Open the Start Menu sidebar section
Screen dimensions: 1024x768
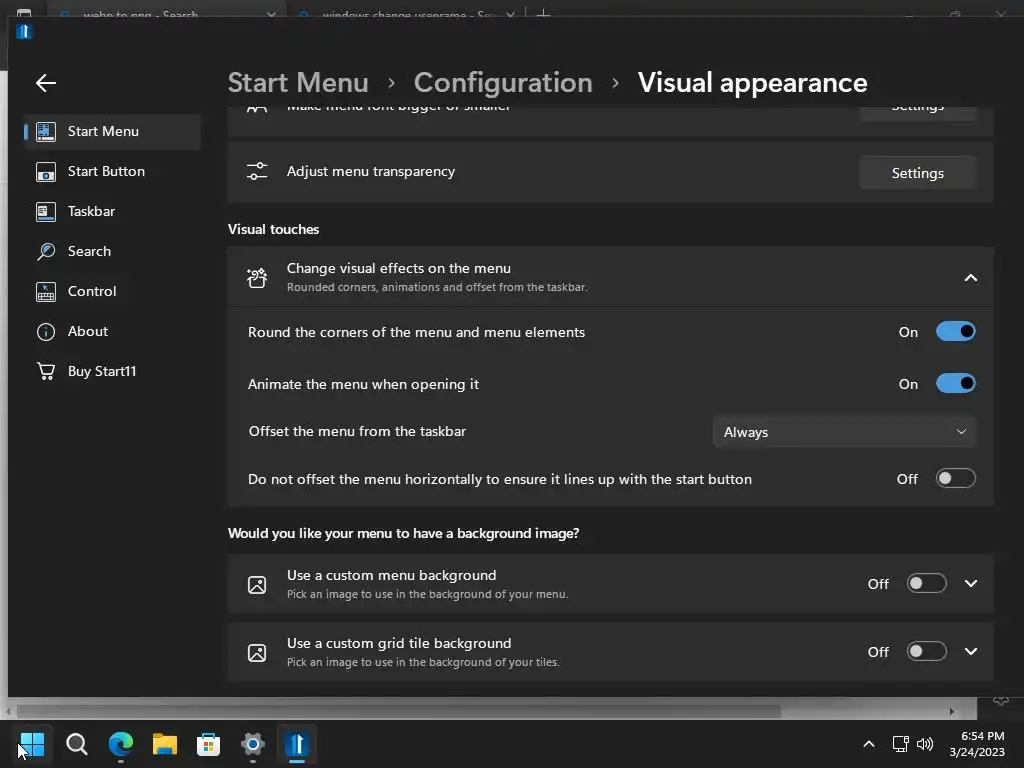point(112,131)
